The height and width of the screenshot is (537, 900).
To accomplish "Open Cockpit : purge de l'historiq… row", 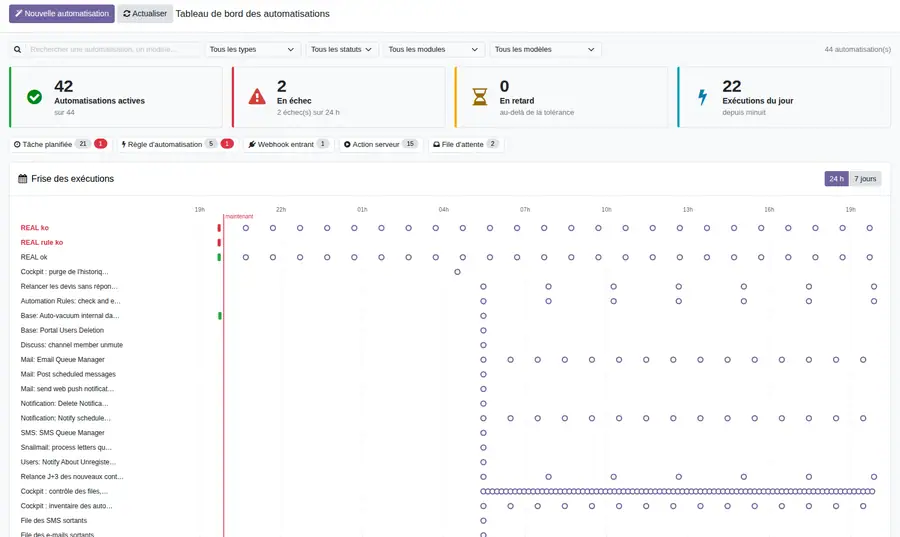I will [64, 272].
